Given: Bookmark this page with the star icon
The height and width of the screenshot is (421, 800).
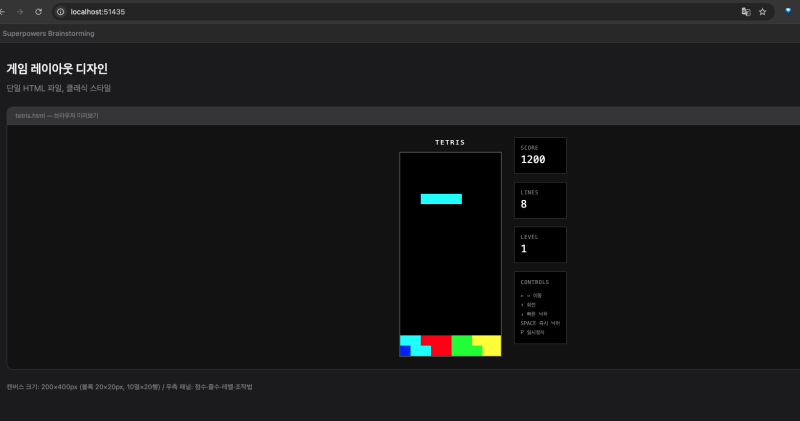Looking at the screenshot, I should tap(762, 12).
